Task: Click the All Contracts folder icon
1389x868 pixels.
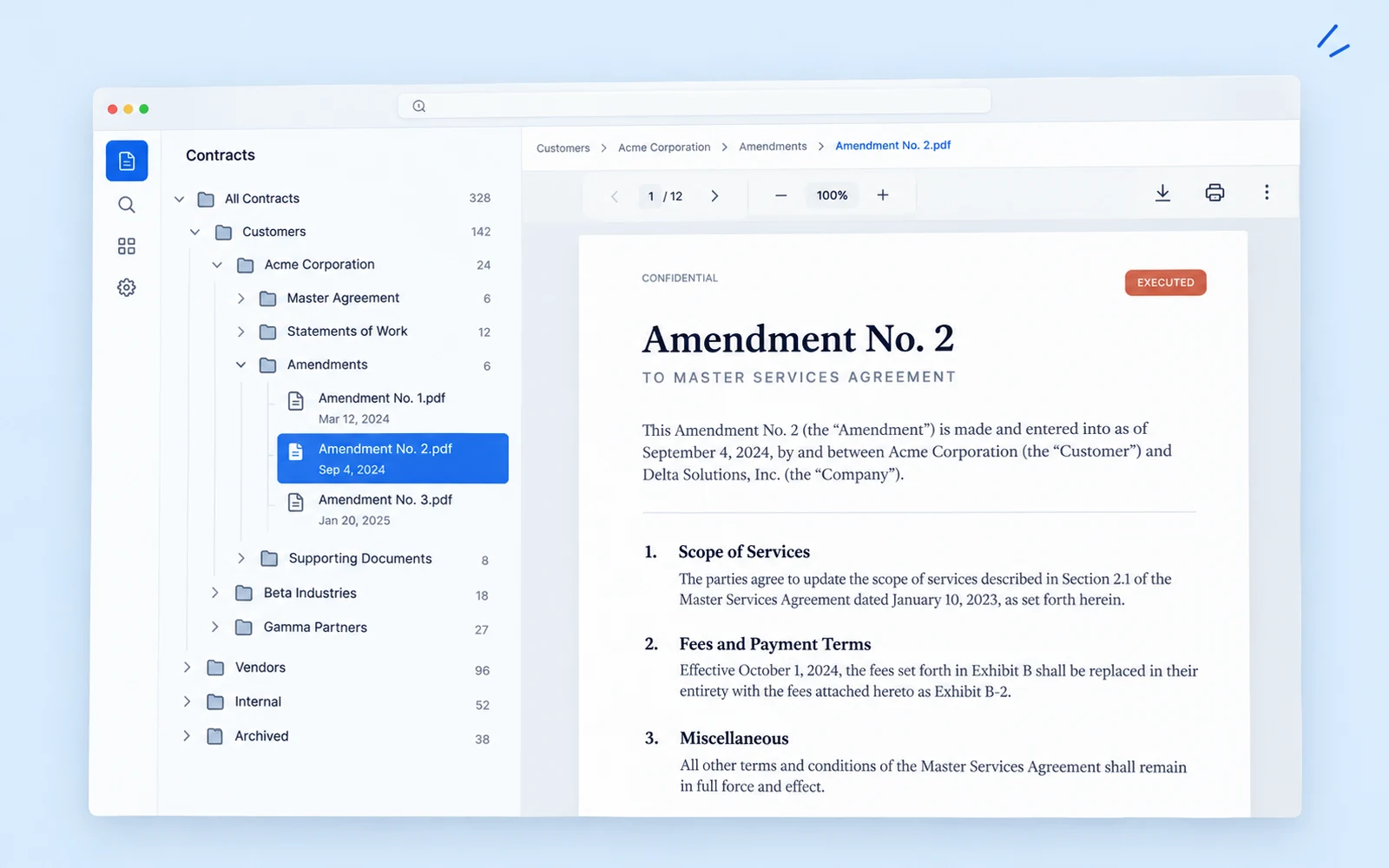Action: click(206, 200)
